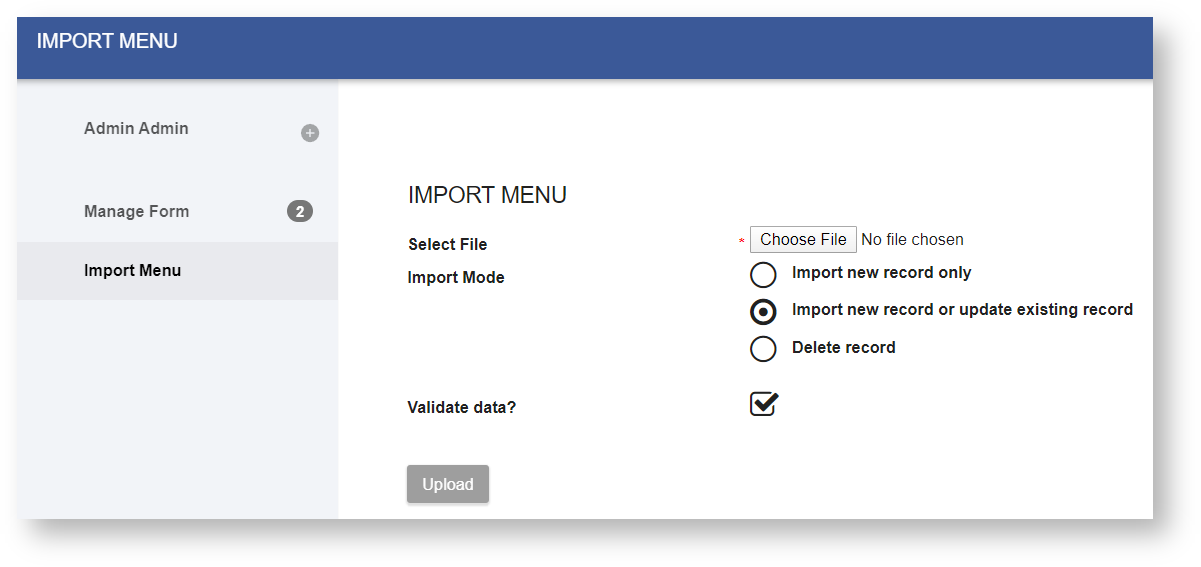Click the Manage Form count badge
1201x567 pixels.
[300, 211]
